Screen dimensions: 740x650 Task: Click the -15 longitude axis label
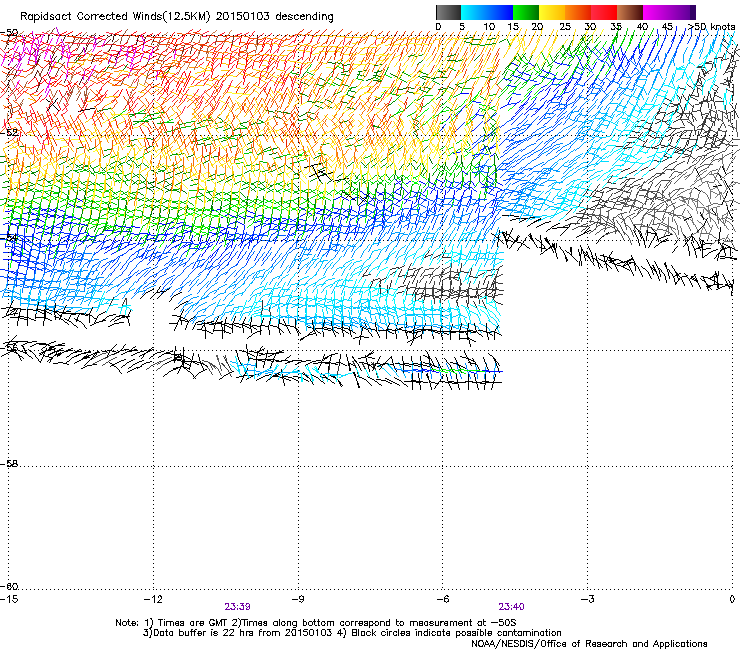9,599
